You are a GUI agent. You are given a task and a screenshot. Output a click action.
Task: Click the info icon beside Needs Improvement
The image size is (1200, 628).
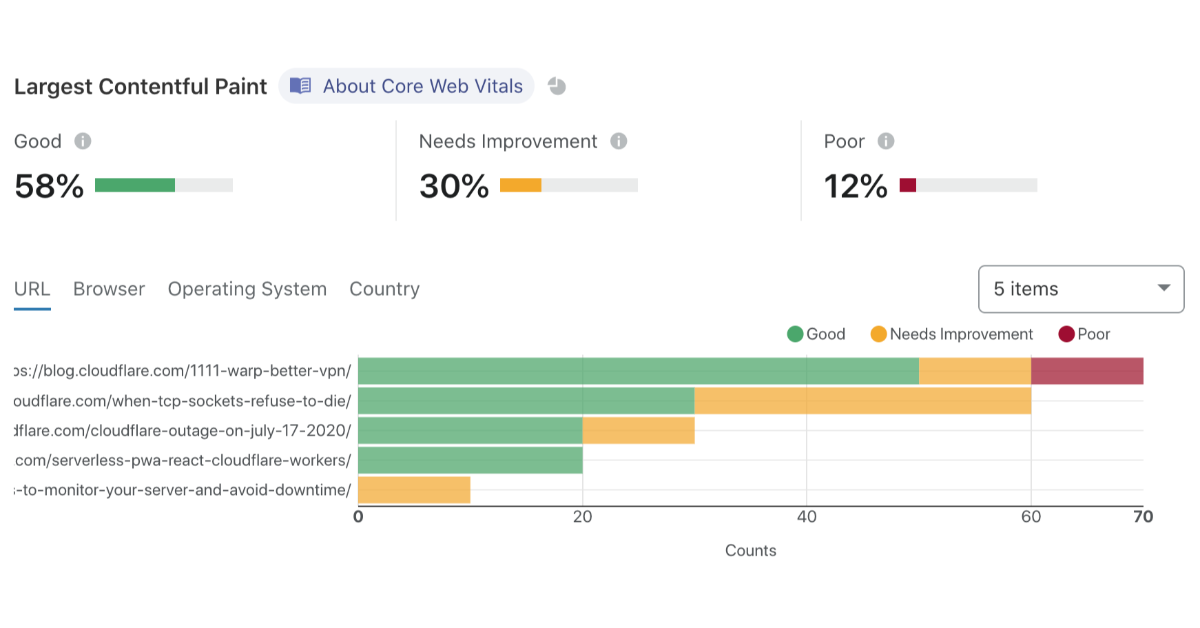coord(619,141)
